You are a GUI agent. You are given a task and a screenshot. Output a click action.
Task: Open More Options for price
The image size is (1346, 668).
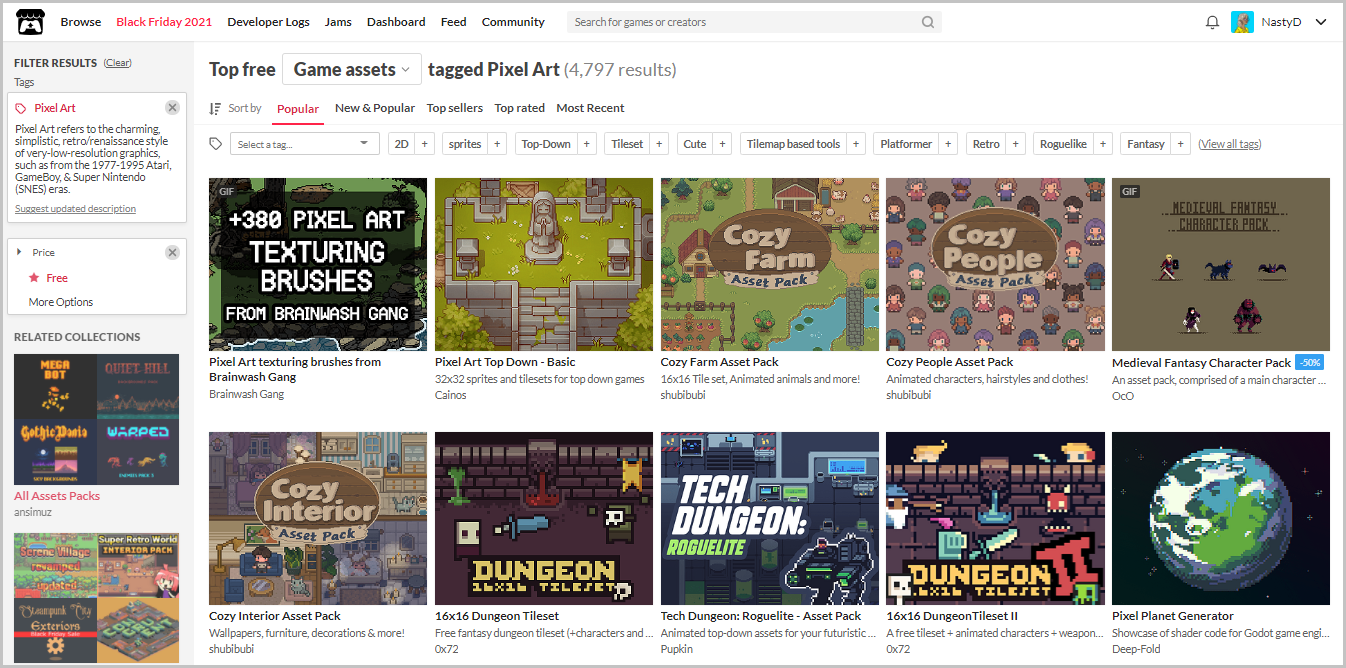point(61,302)
